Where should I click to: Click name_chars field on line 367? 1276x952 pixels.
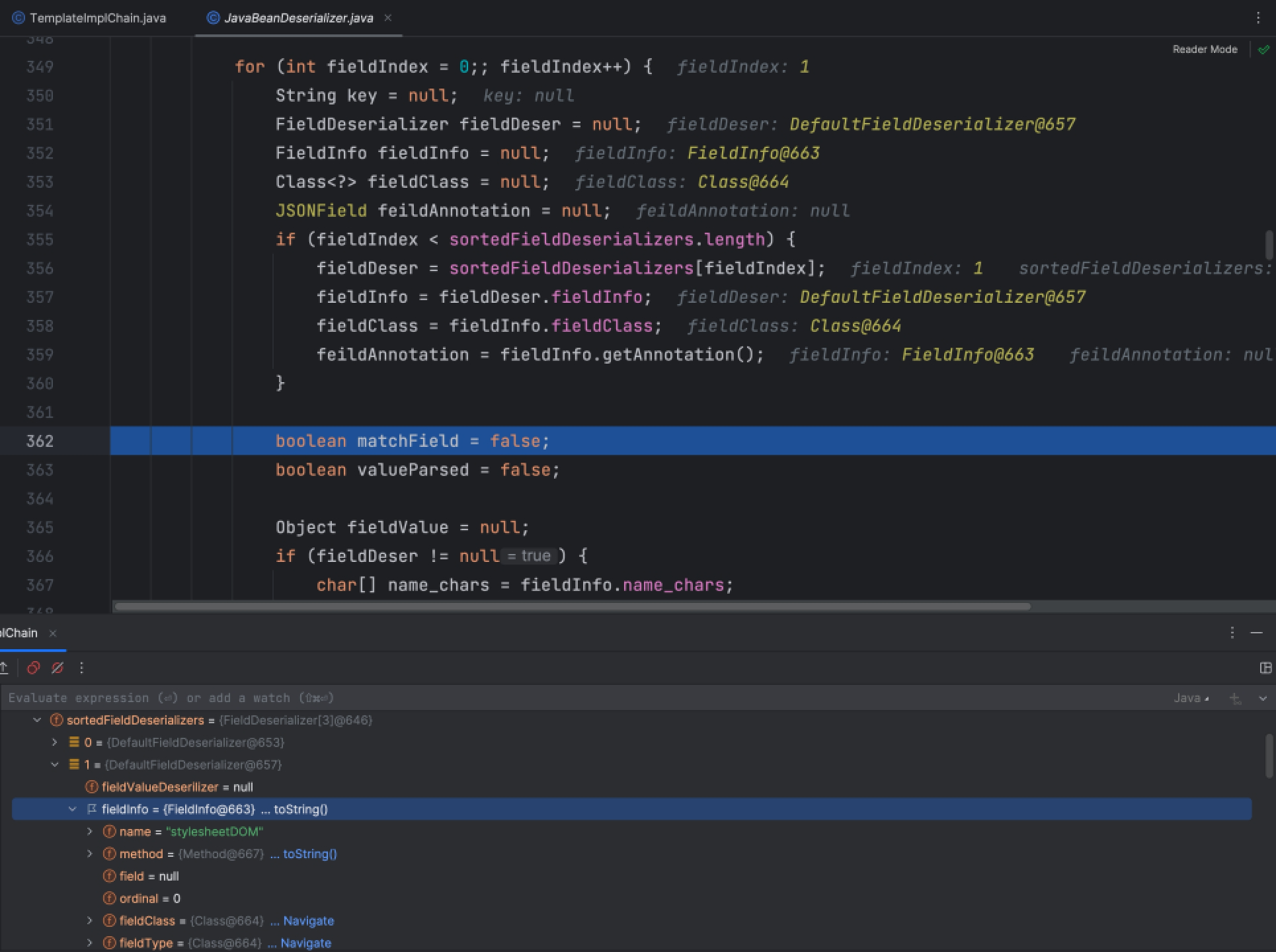[x=672, y=585]
